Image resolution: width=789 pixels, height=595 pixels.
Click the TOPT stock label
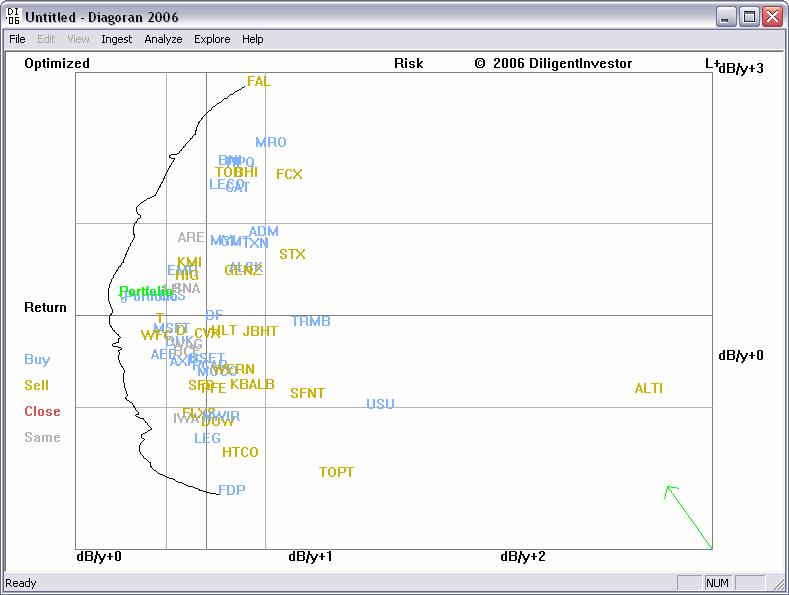point(336,473)
